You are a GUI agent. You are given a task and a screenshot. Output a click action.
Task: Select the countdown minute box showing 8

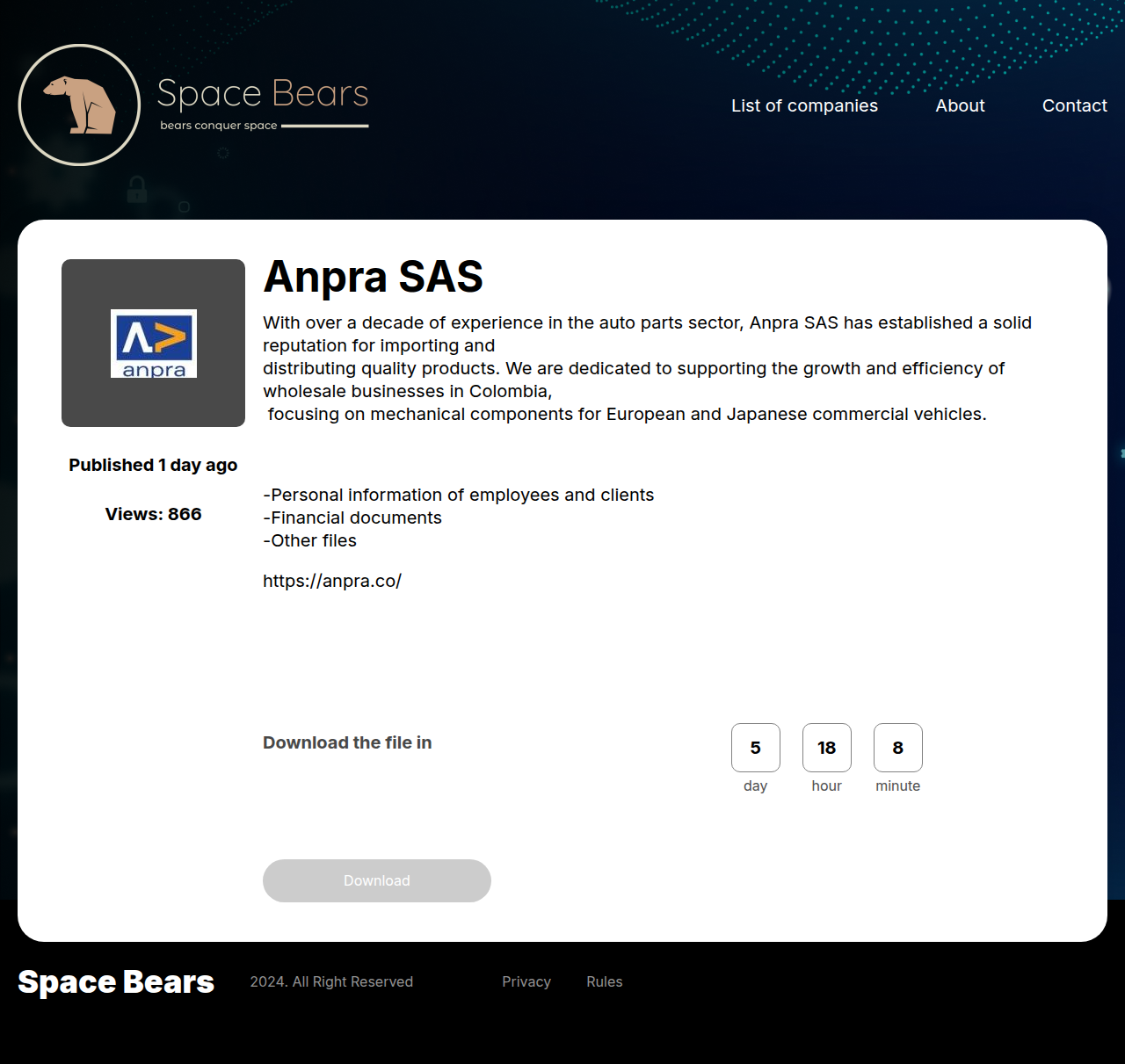tap(898, 748)
